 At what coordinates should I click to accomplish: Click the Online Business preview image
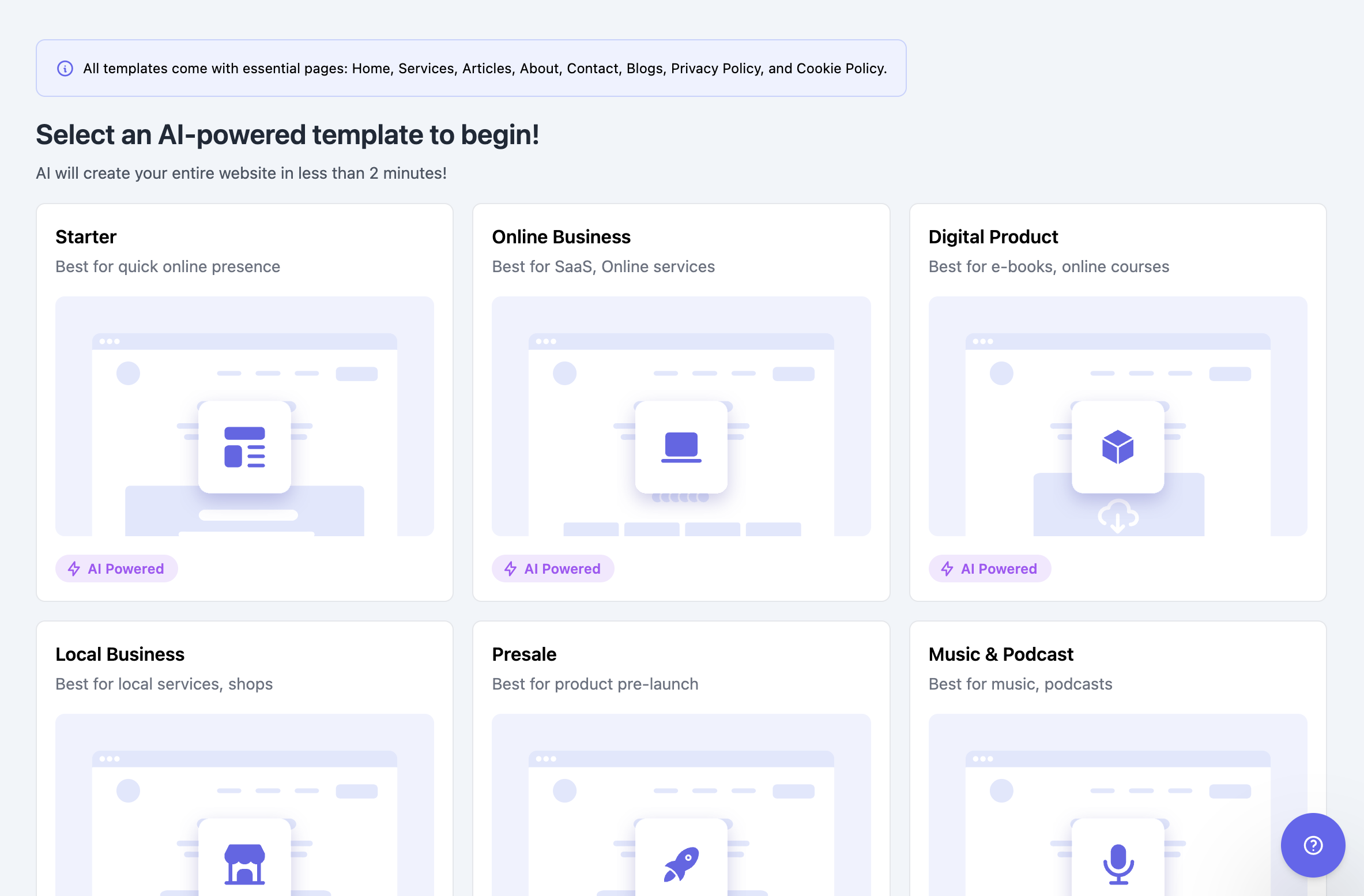coord(681,416)
